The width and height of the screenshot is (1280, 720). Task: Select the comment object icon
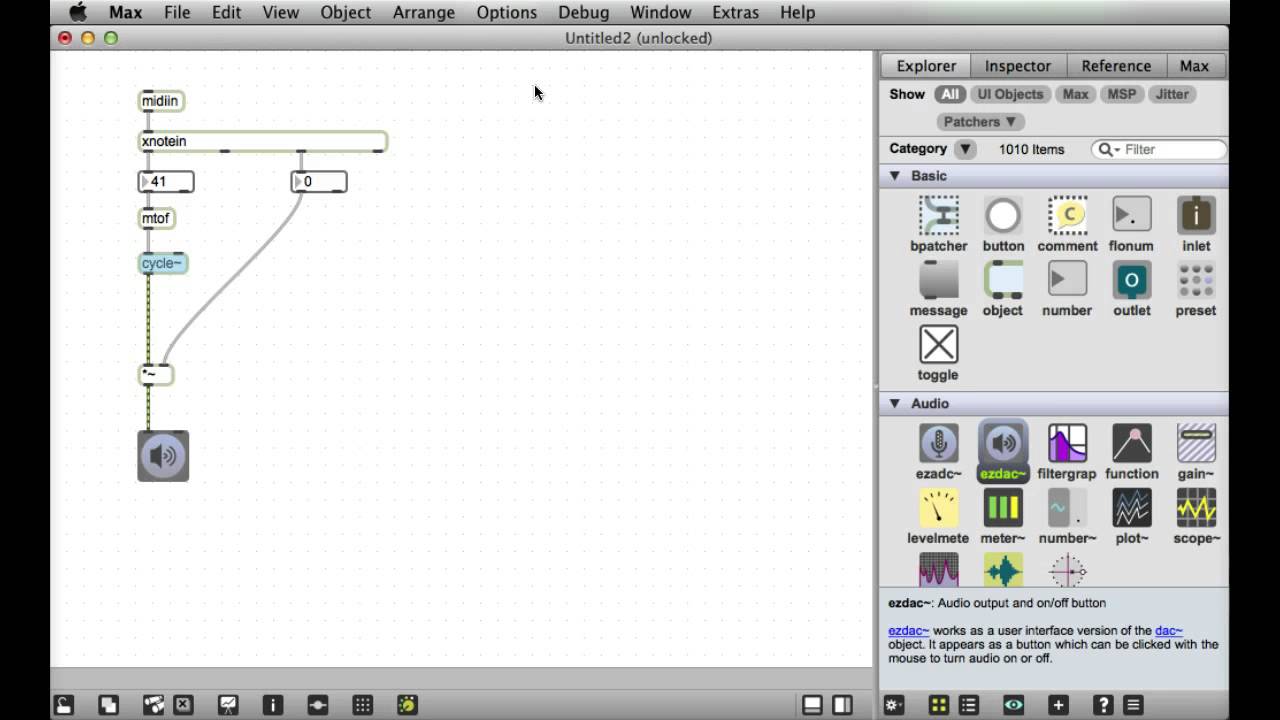tap(1067, 215)
